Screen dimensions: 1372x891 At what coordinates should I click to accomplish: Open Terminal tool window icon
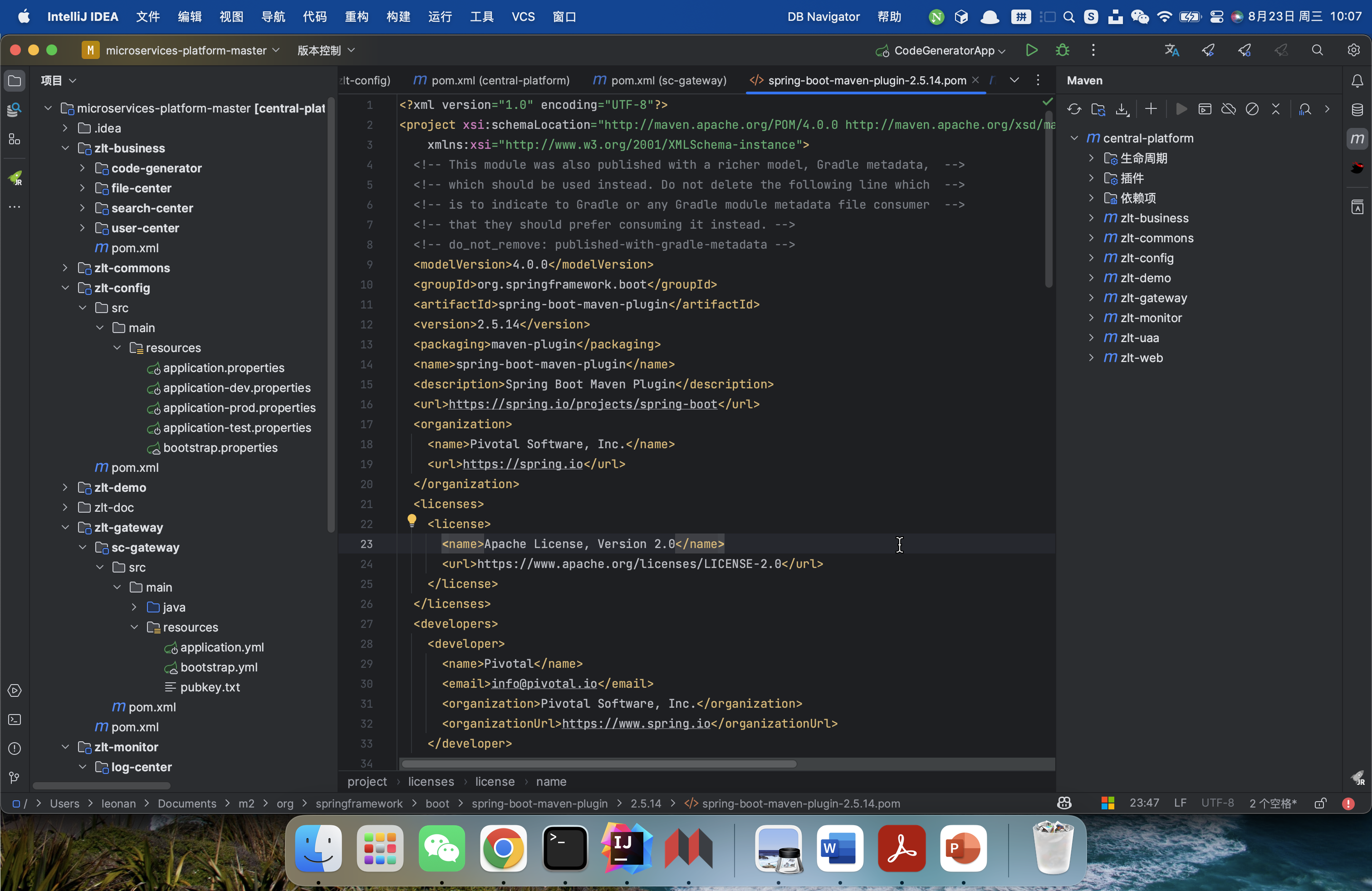pos(15,720)
